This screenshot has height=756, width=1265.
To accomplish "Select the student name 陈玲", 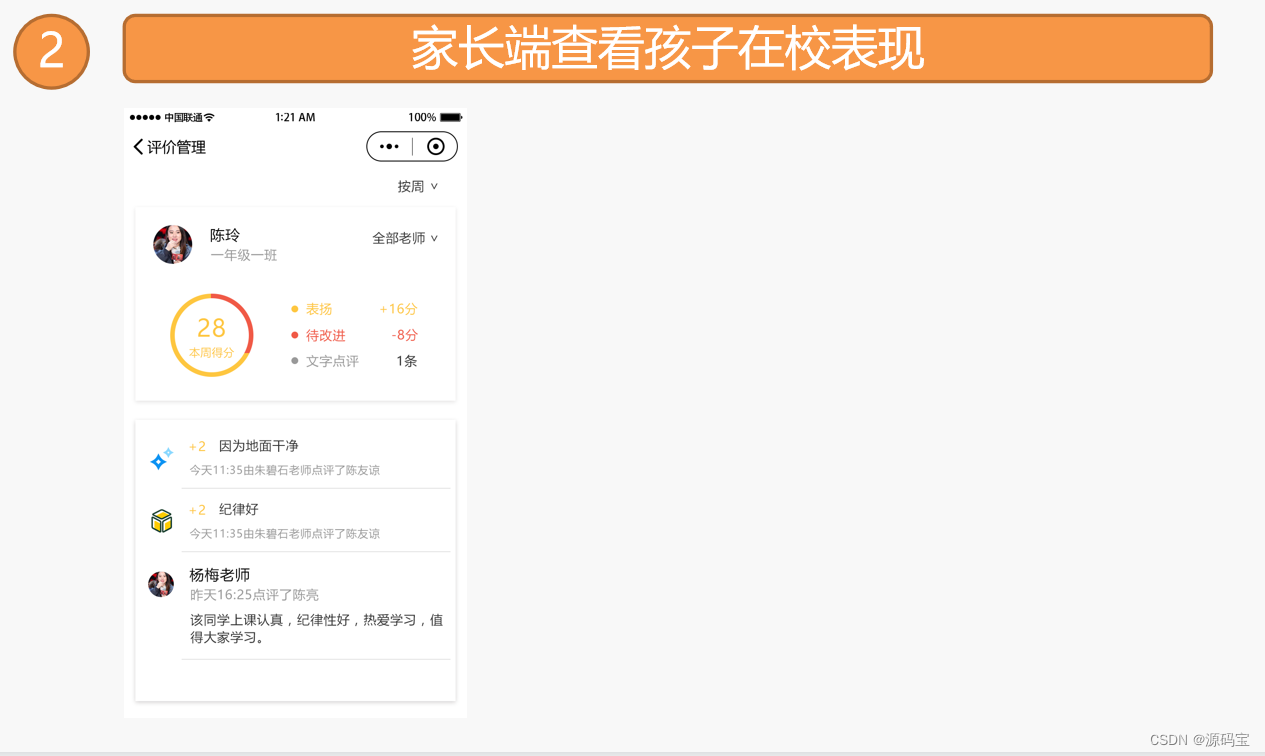I will pyautogui.click(x=225, y=235).
